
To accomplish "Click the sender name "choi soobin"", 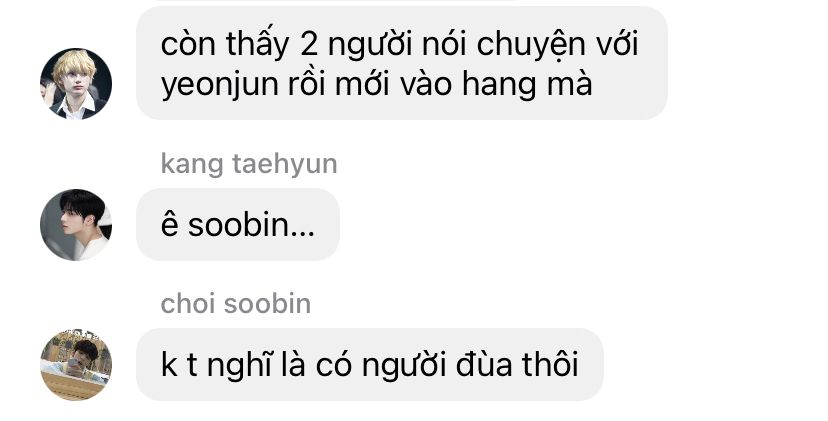I will click(x=236, y=304).
